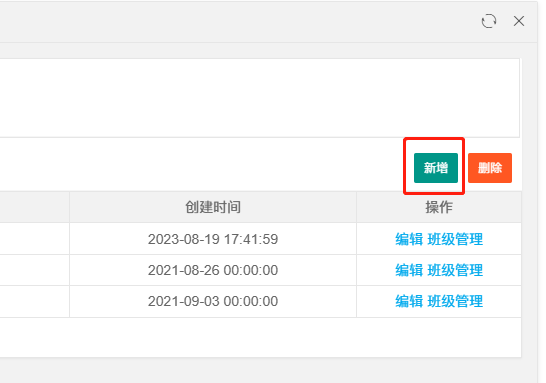
Task: Select the blank cell beside 2023-08-19 17:41:59
Action: coord(34,239)
